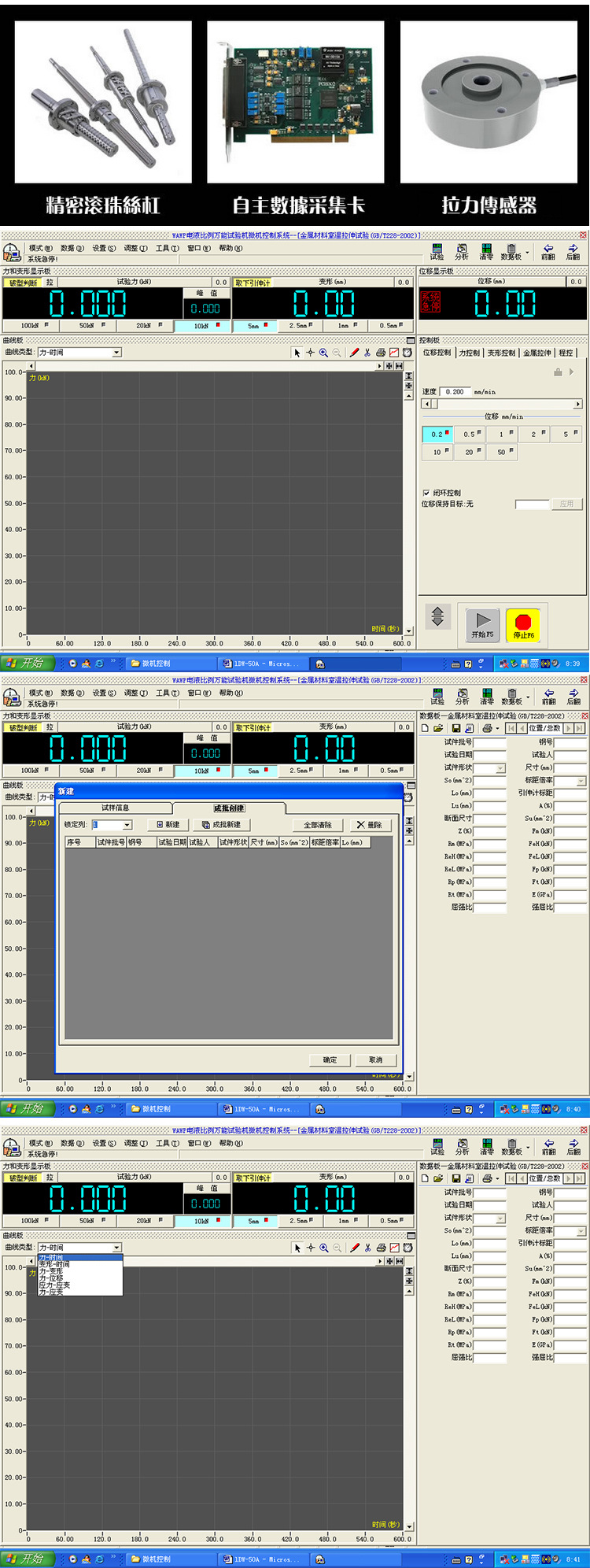Click the dropdown arrow beside 数据板 in the 8:39 window
The width and height of the screenshot is (590, 1568).
point(527,251)
